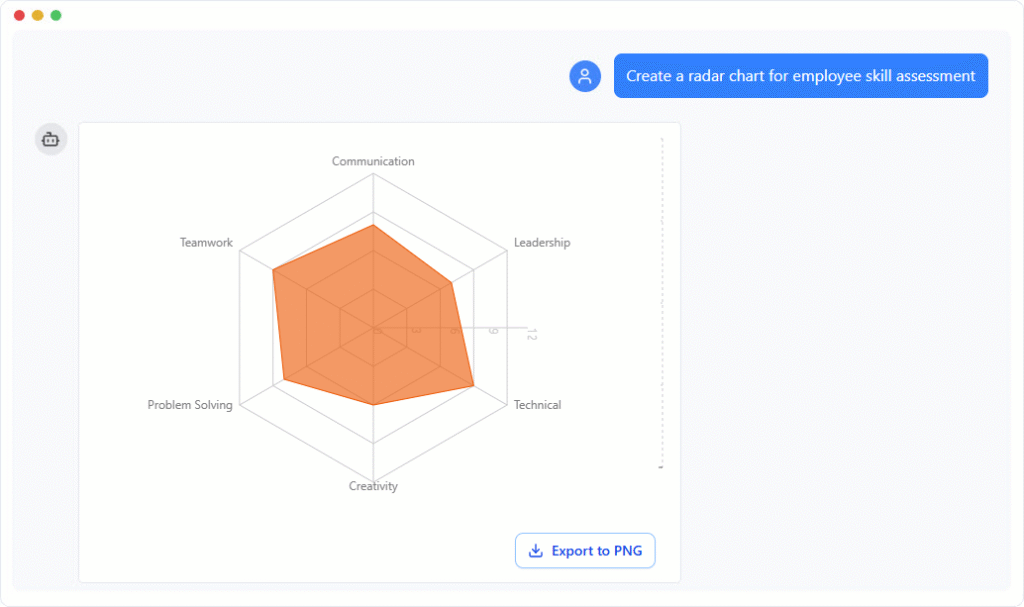Click the green zoom traffic light

tap(56, 15)
